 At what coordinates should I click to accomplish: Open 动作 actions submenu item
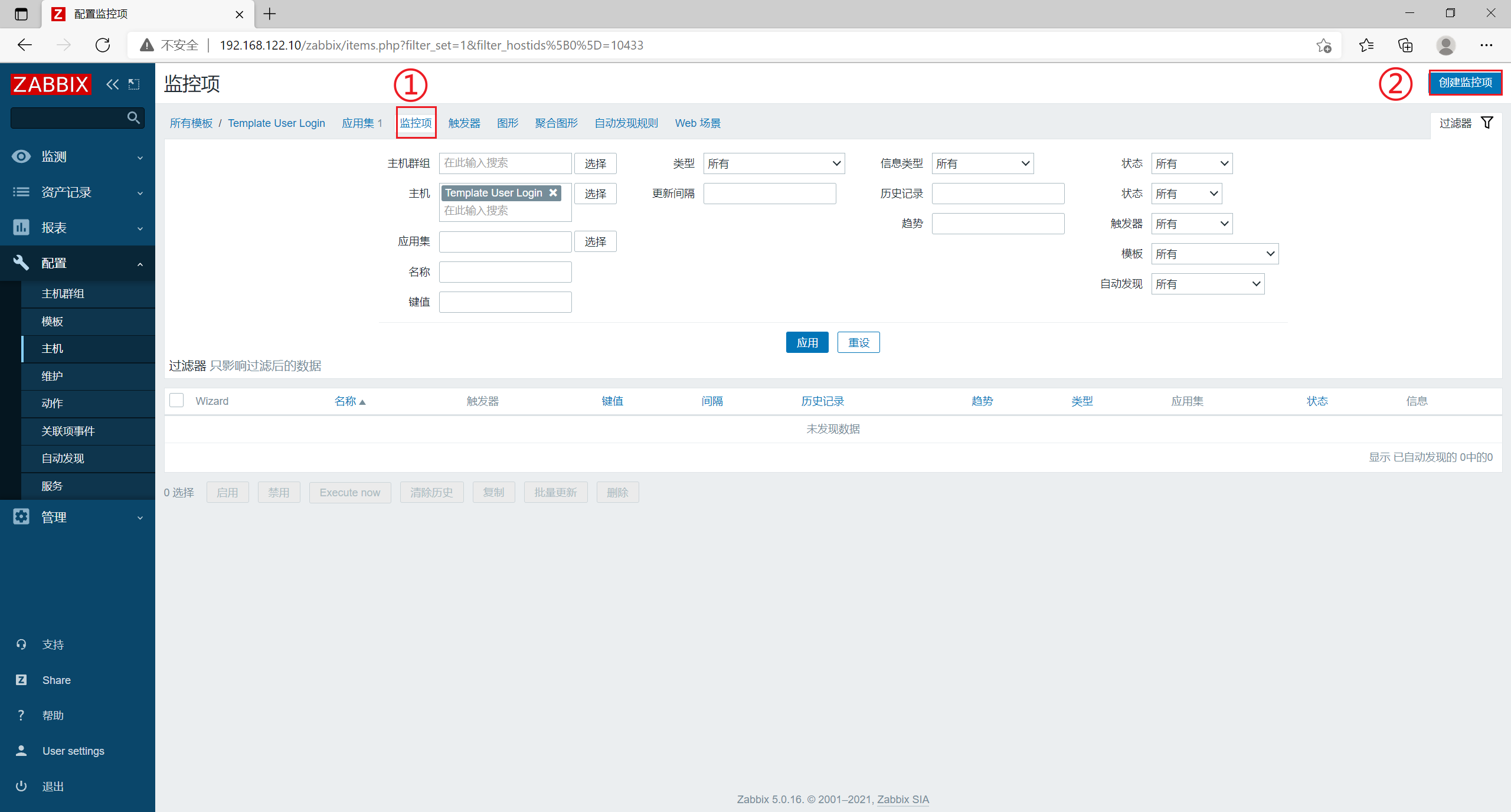[x=88, y=403]
